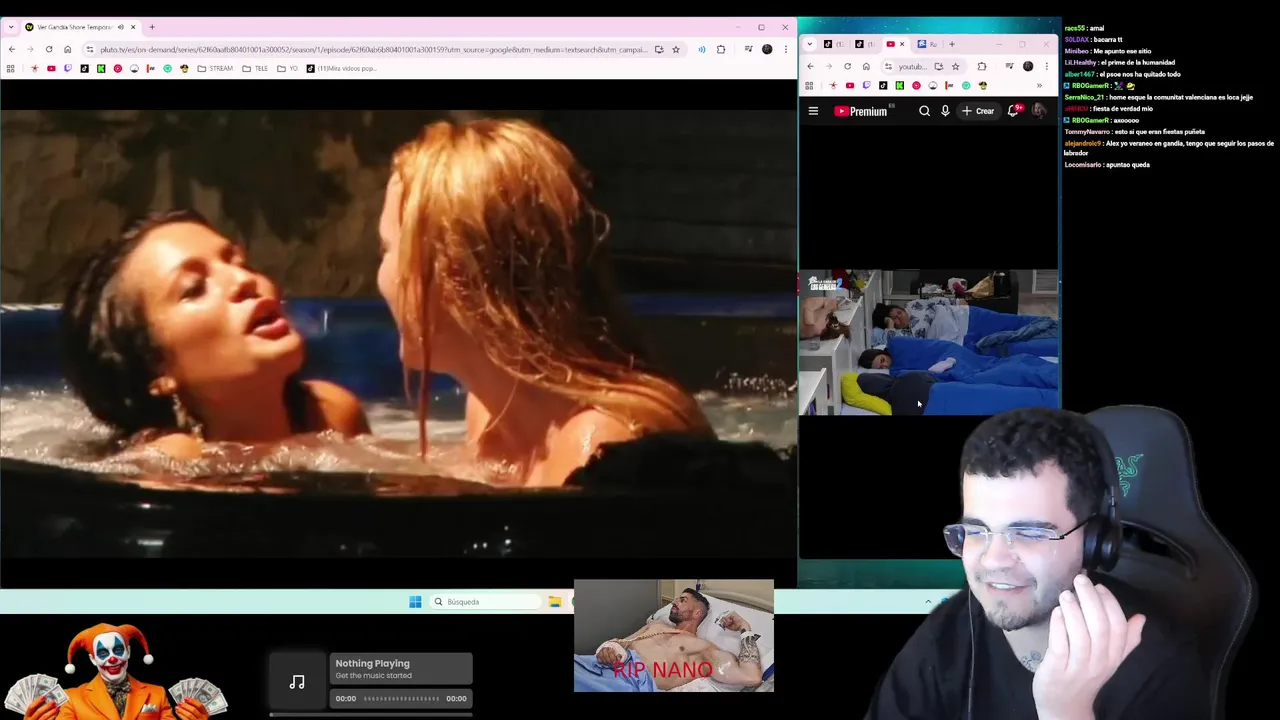Go to the YouTube Premium home logo
This screenshot has width=1280, height=720.
(x=861, y=111)
